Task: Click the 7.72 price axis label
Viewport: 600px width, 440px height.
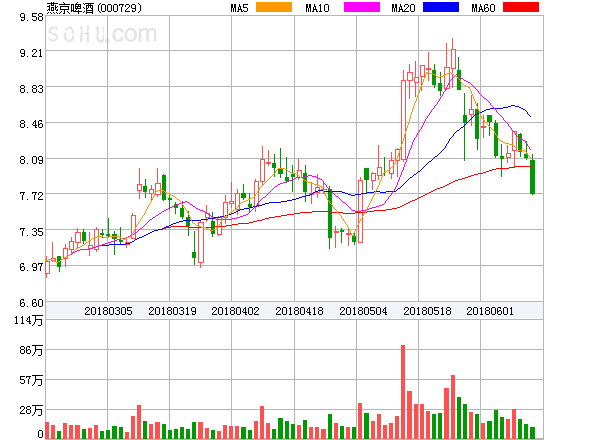Action: pyautogui.click(x=31, y=196)
